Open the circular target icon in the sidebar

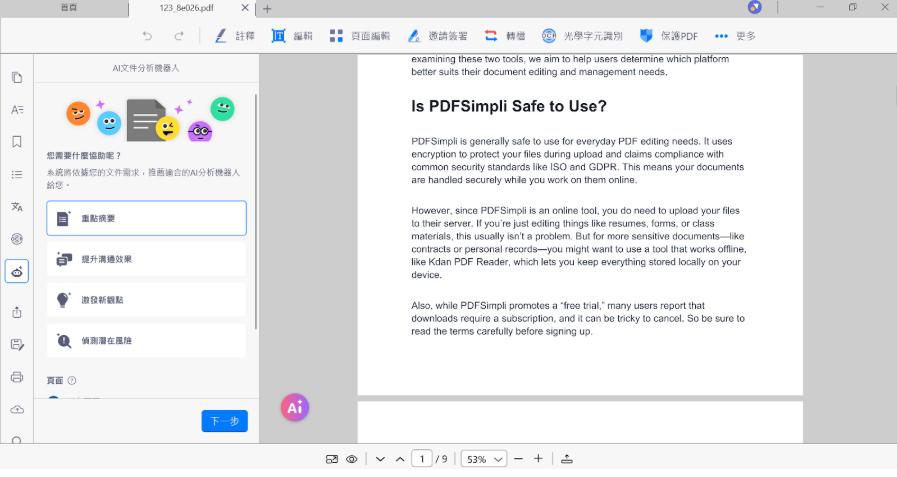(17, 239)
